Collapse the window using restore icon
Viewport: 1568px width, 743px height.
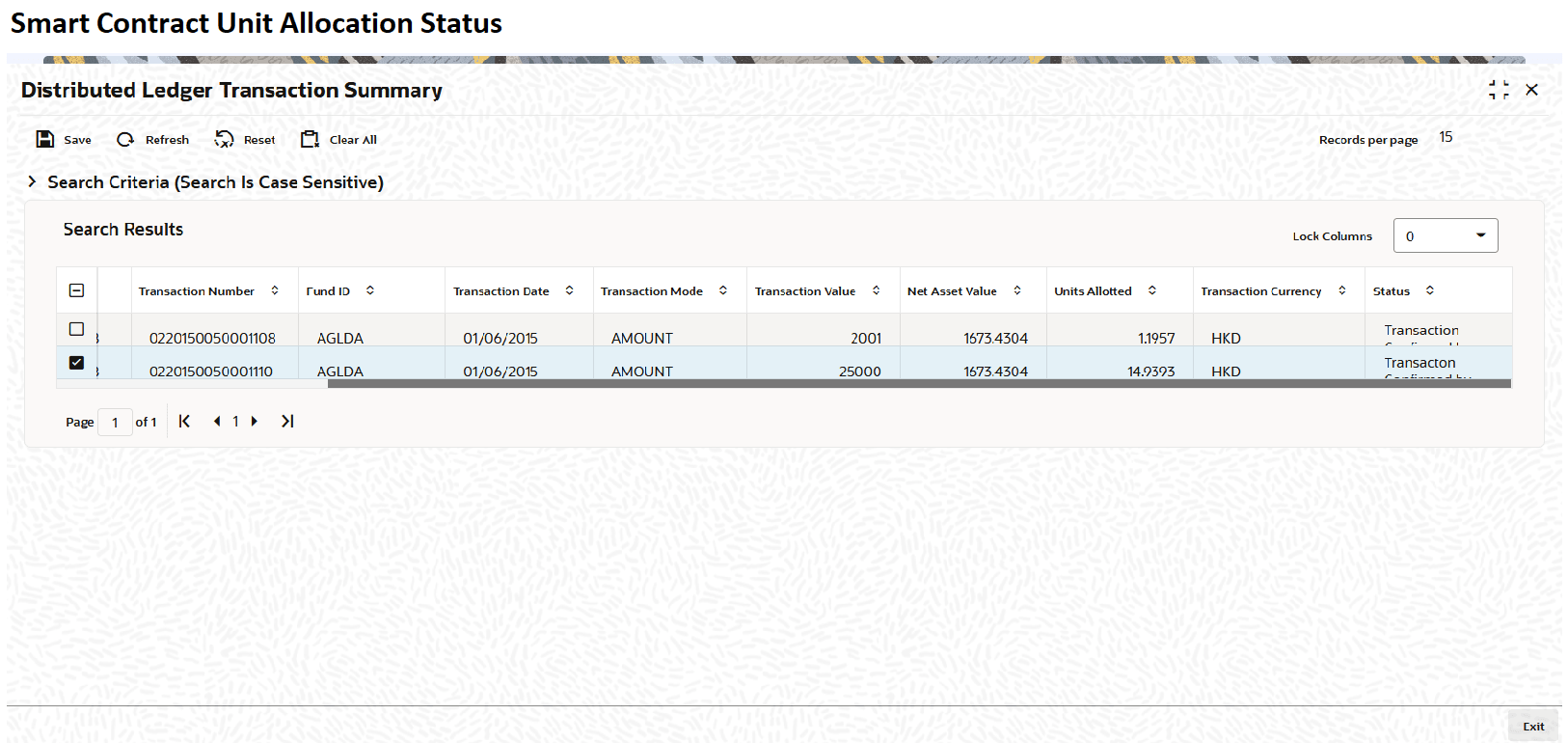tap(1499, 90)
